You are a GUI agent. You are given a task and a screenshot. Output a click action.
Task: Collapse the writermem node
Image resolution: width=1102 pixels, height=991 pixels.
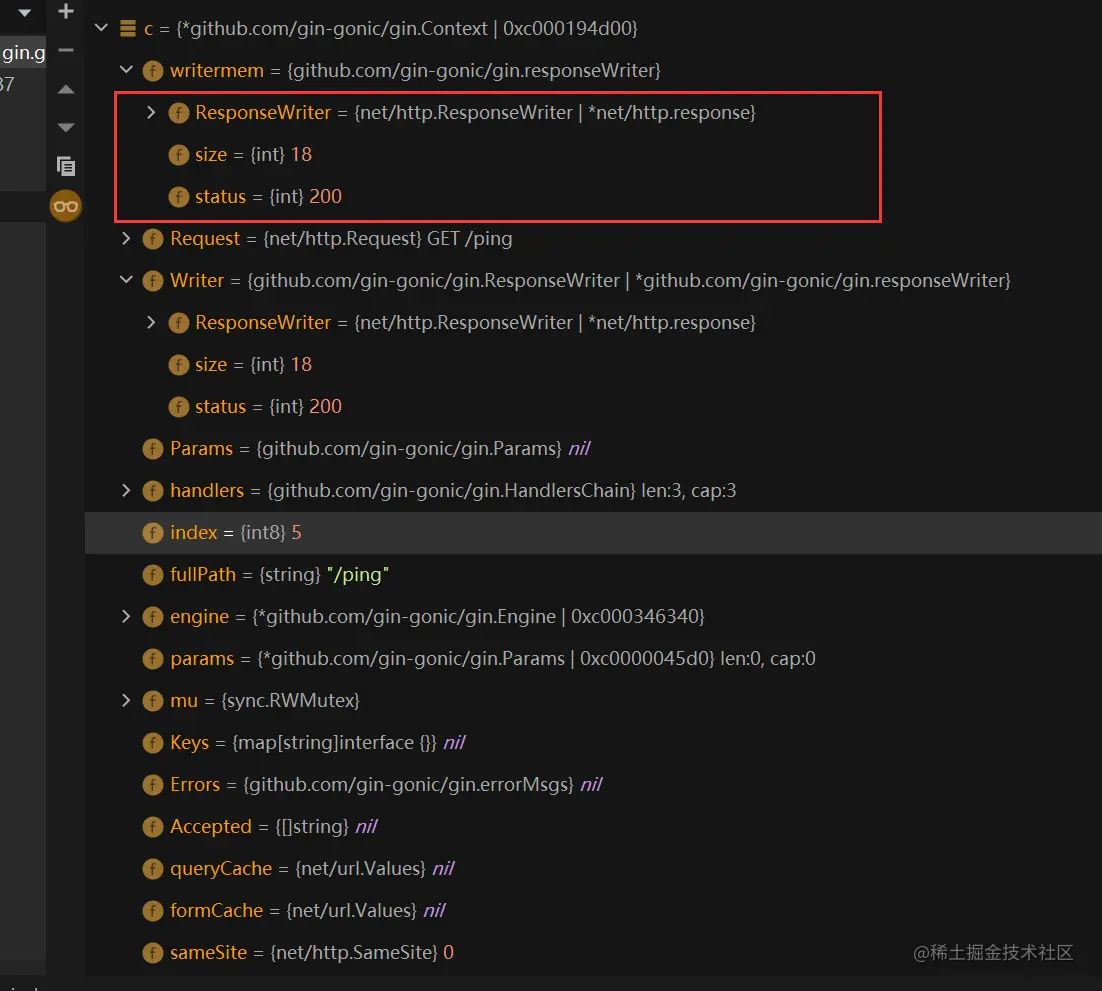pyautogui.click(x=127, y=70)
